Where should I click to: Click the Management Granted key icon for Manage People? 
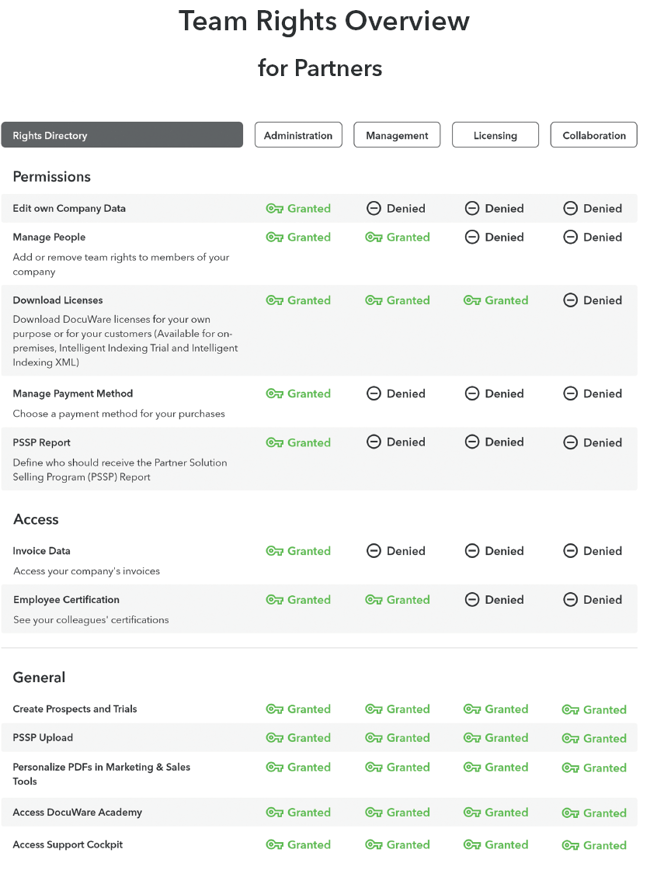tap(373, 237)
